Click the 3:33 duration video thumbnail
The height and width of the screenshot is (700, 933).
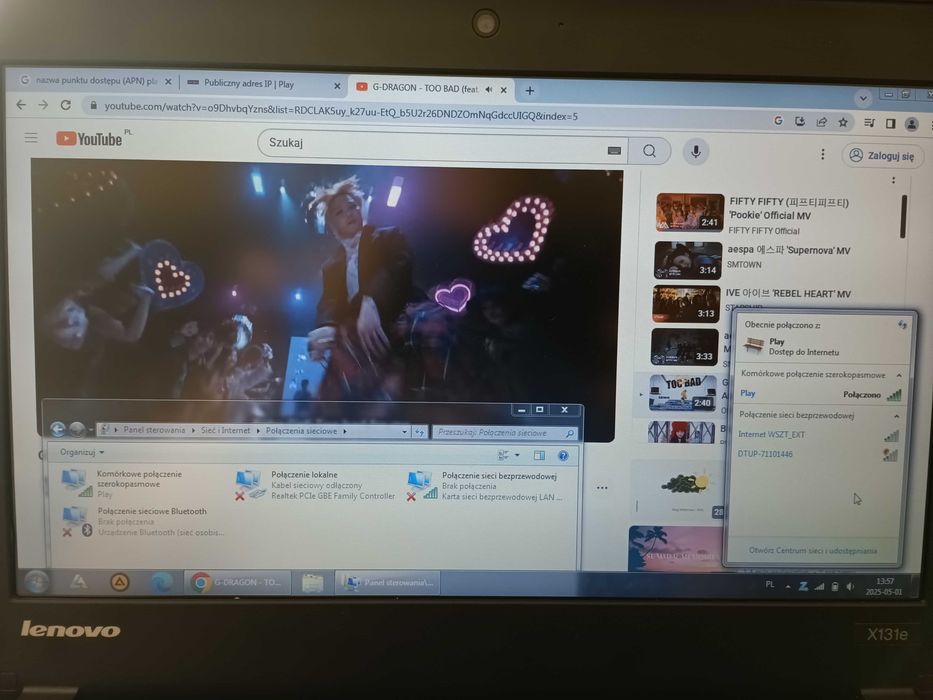pos(684,347)
